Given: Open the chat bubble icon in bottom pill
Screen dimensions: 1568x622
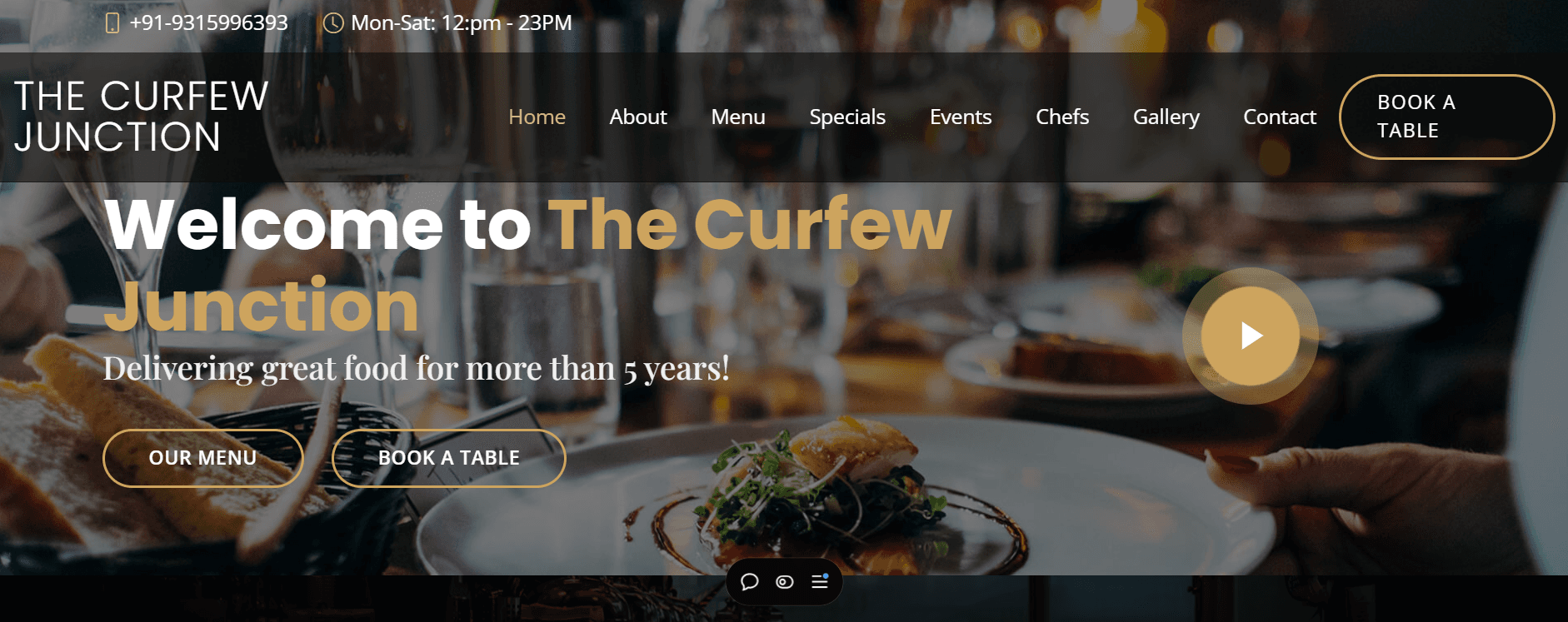Looking at the screenshot, I should pos(750,582).
